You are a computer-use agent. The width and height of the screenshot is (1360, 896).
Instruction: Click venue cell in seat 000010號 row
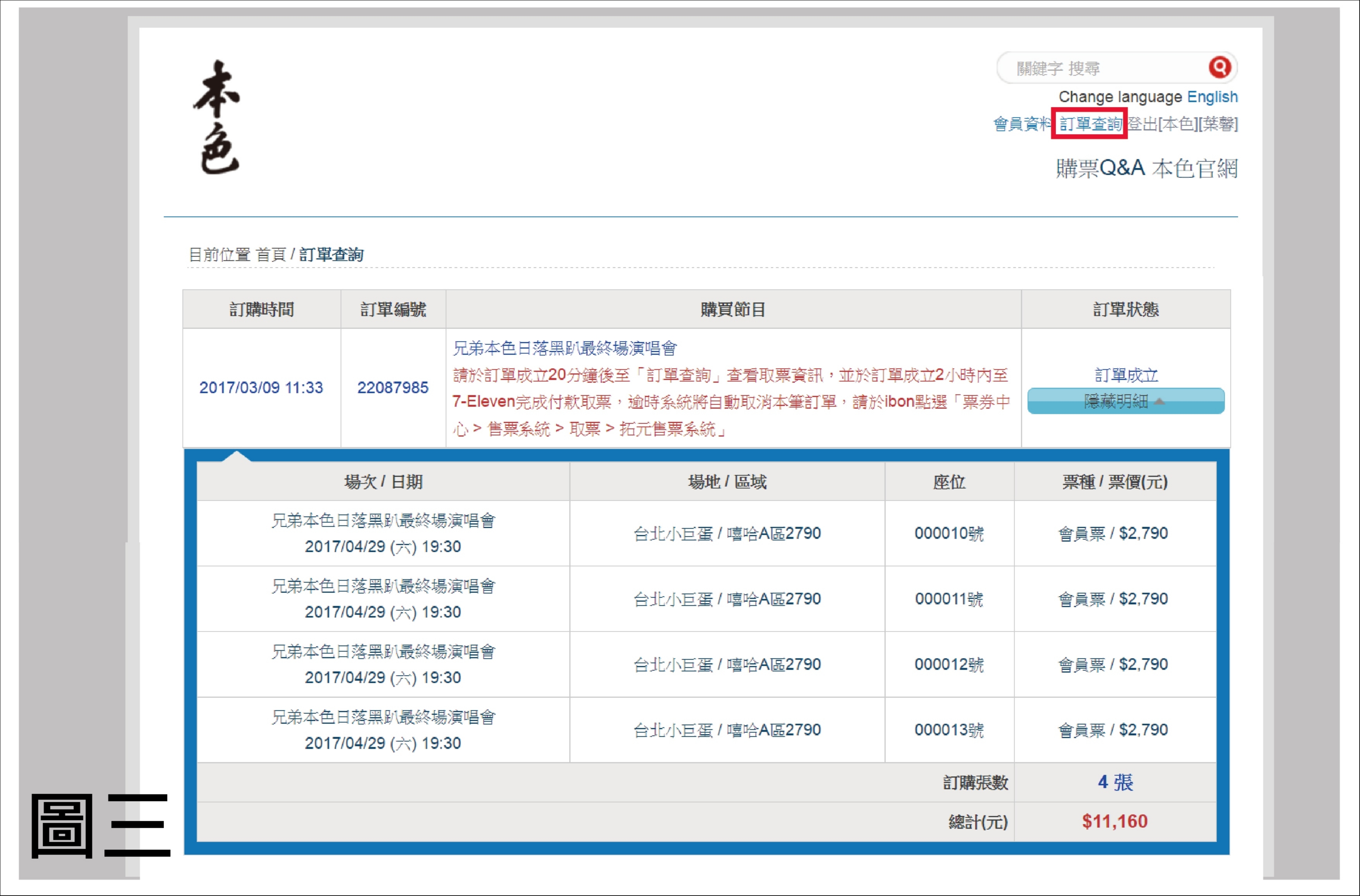(x=727, y=533)
